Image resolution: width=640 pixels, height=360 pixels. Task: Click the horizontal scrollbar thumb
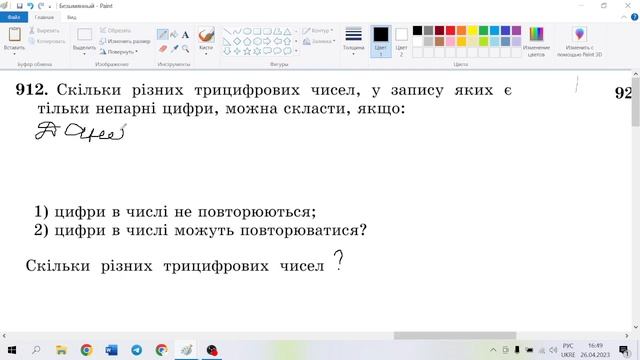point(455,336)
